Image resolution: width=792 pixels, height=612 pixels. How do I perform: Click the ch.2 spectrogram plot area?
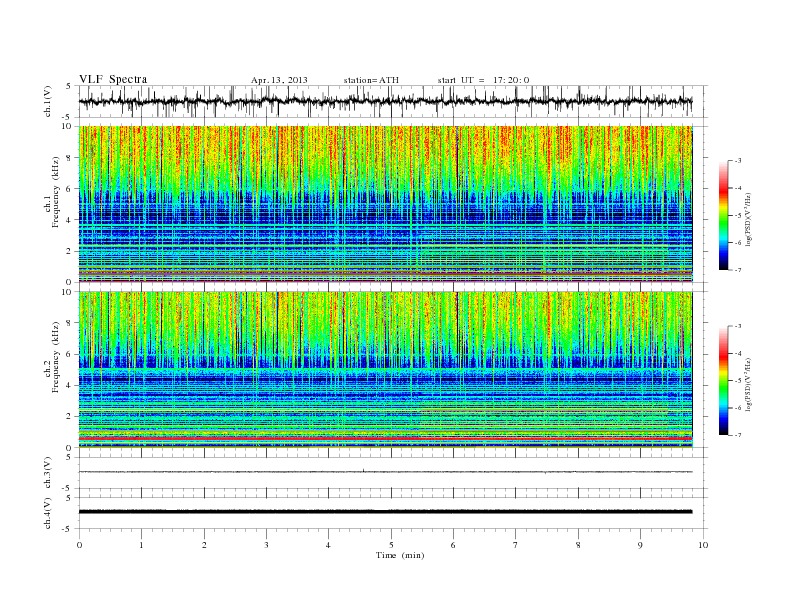coord(386,370)
